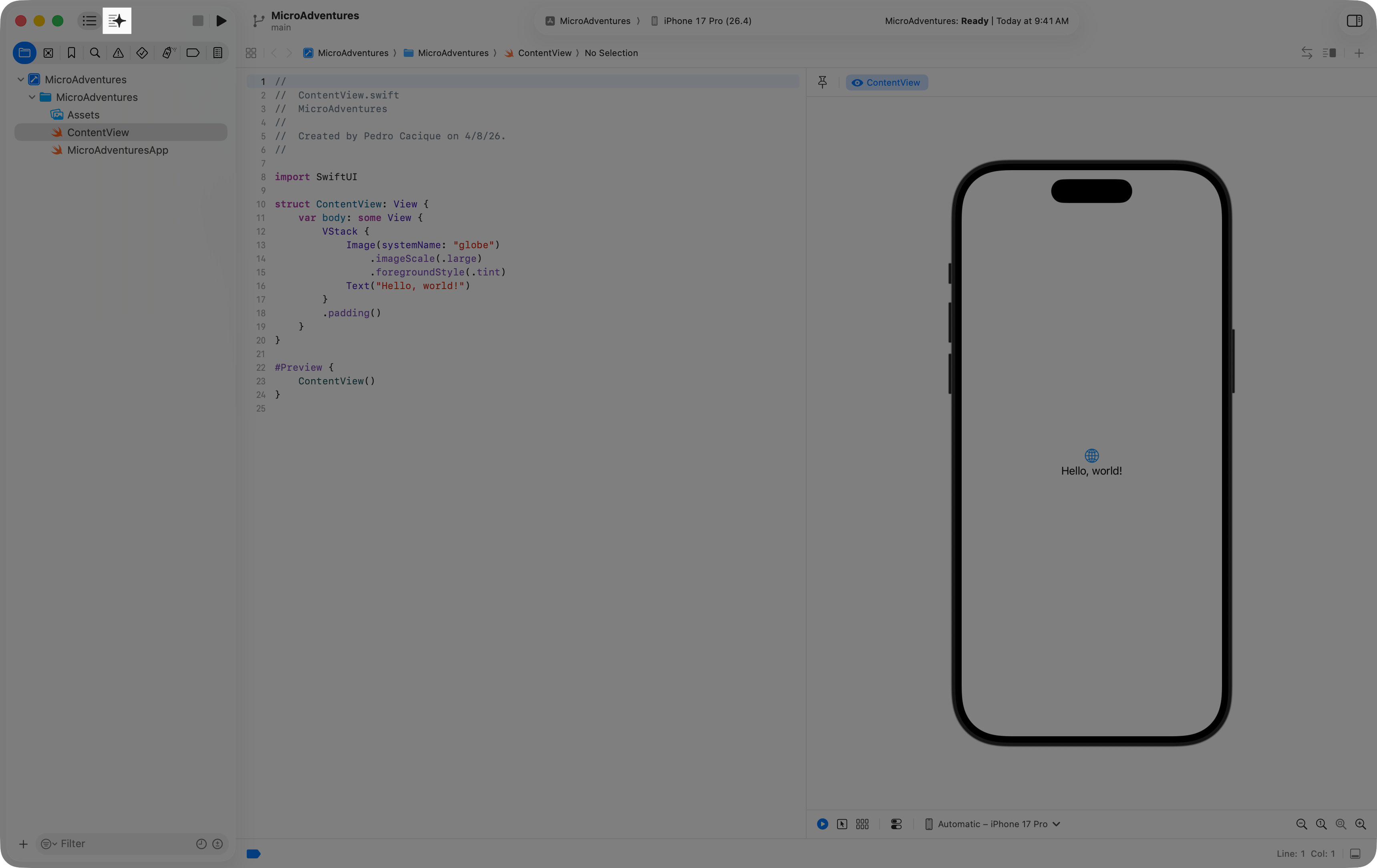Select the ContentView preview tab
This screenshot has height=868, width=1377.
886,82
